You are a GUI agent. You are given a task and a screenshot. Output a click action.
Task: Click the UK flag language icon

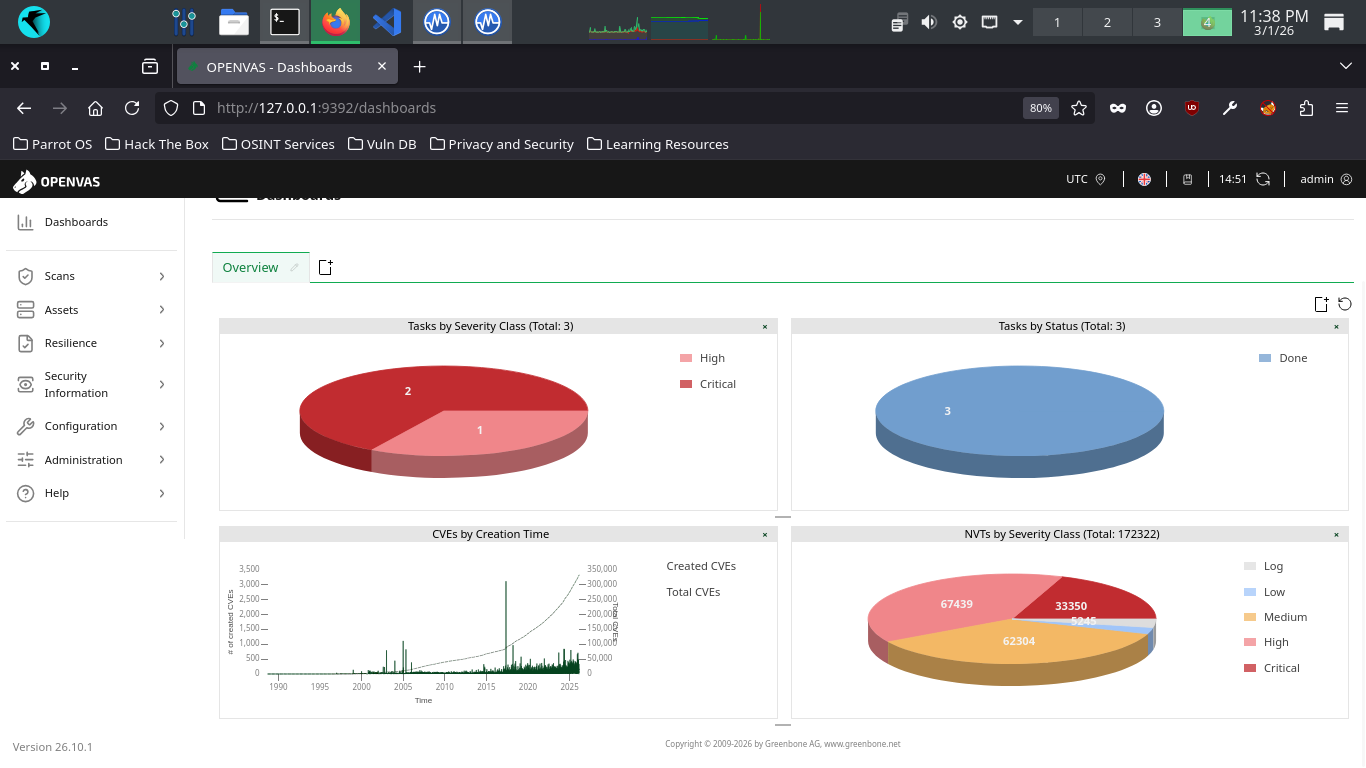point(1144,179)
